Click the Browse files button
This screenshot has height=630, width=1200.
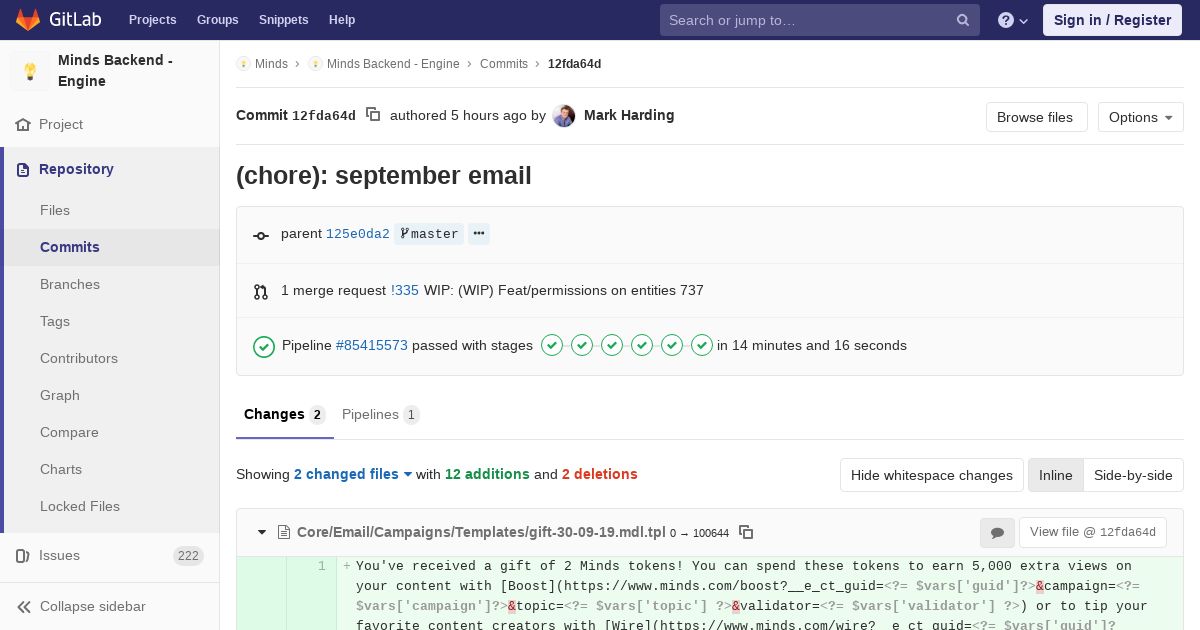coord(1035,117)
